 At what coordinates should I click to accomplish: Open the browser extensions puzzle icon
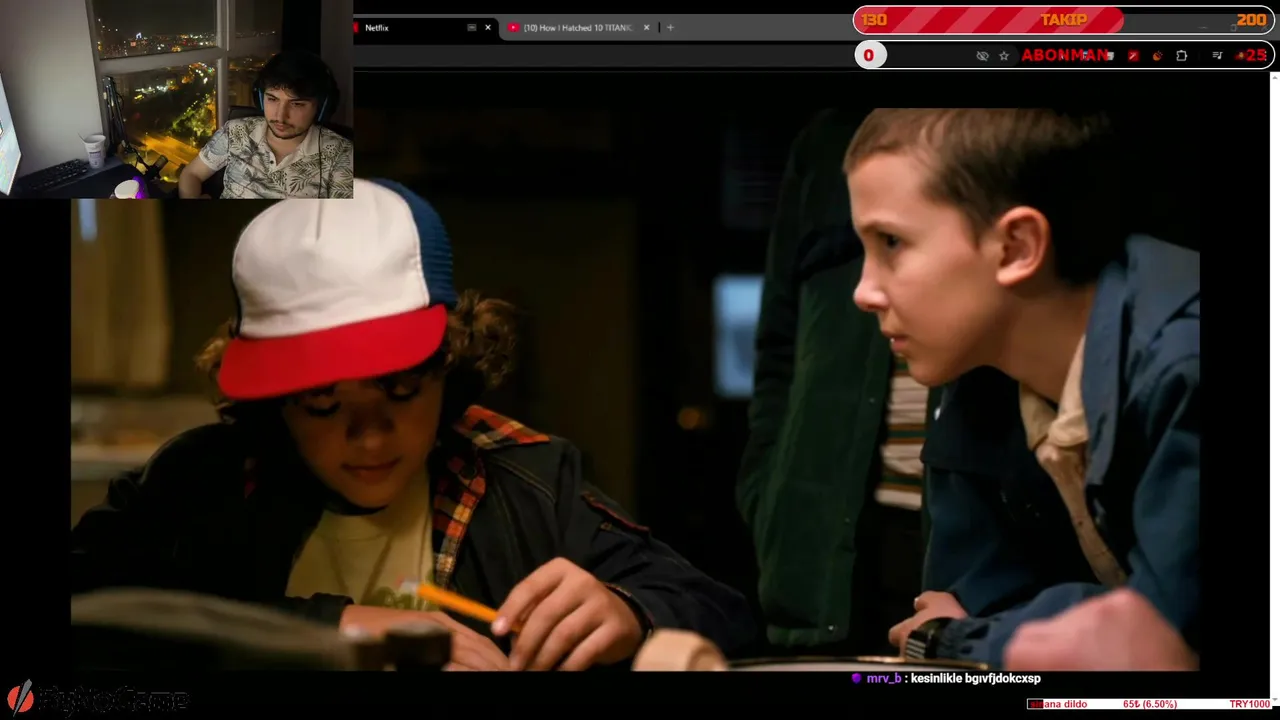click(x=1182, y=56)
